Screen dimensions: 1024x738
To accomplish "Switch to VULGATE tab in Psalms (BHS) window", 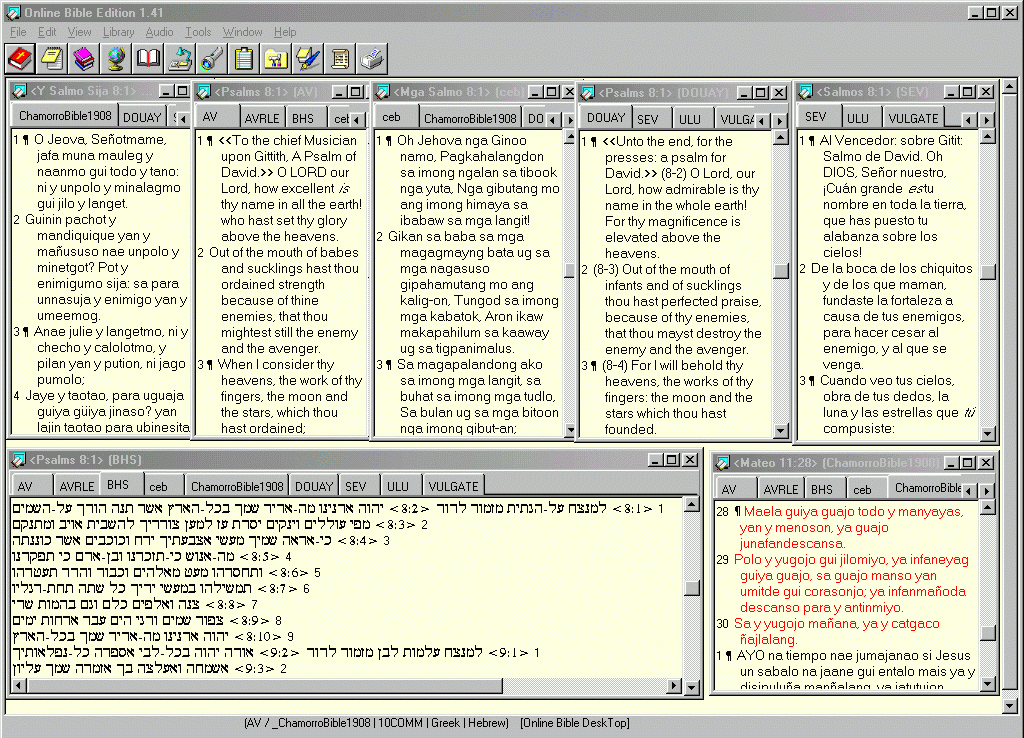I will pos(453,487).
